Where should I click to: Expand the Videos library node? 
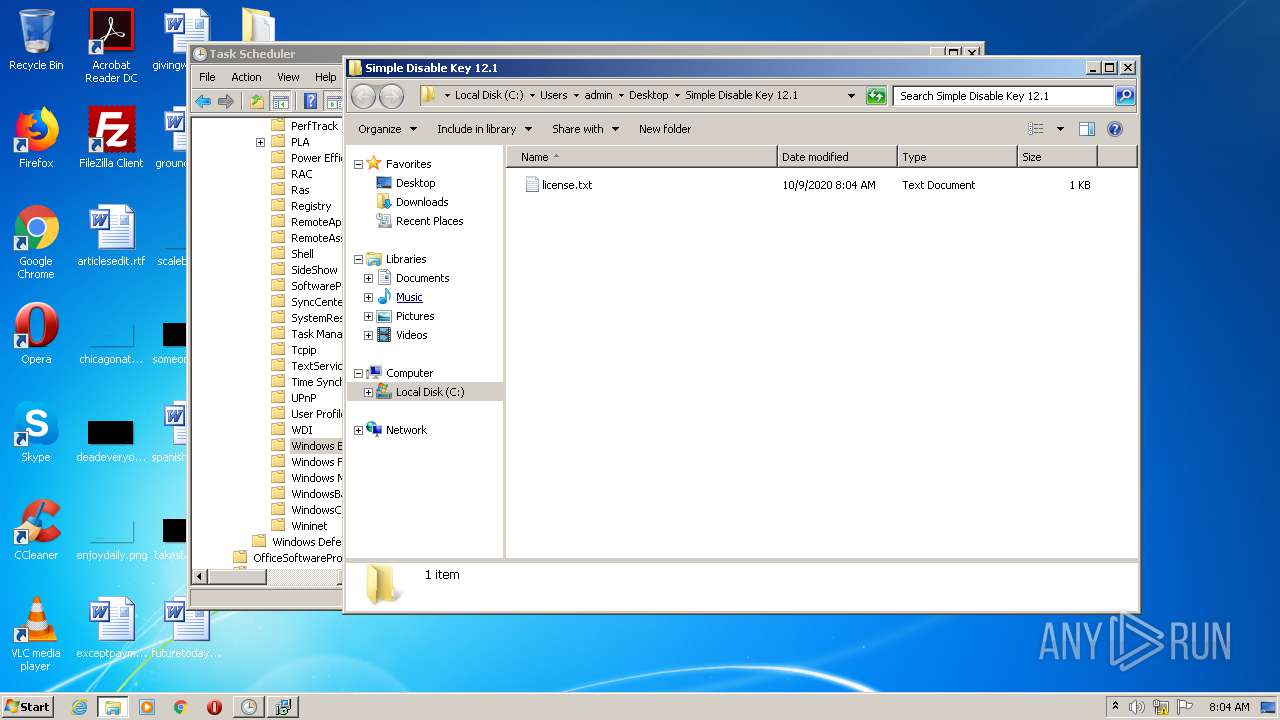tap(368, 335)
